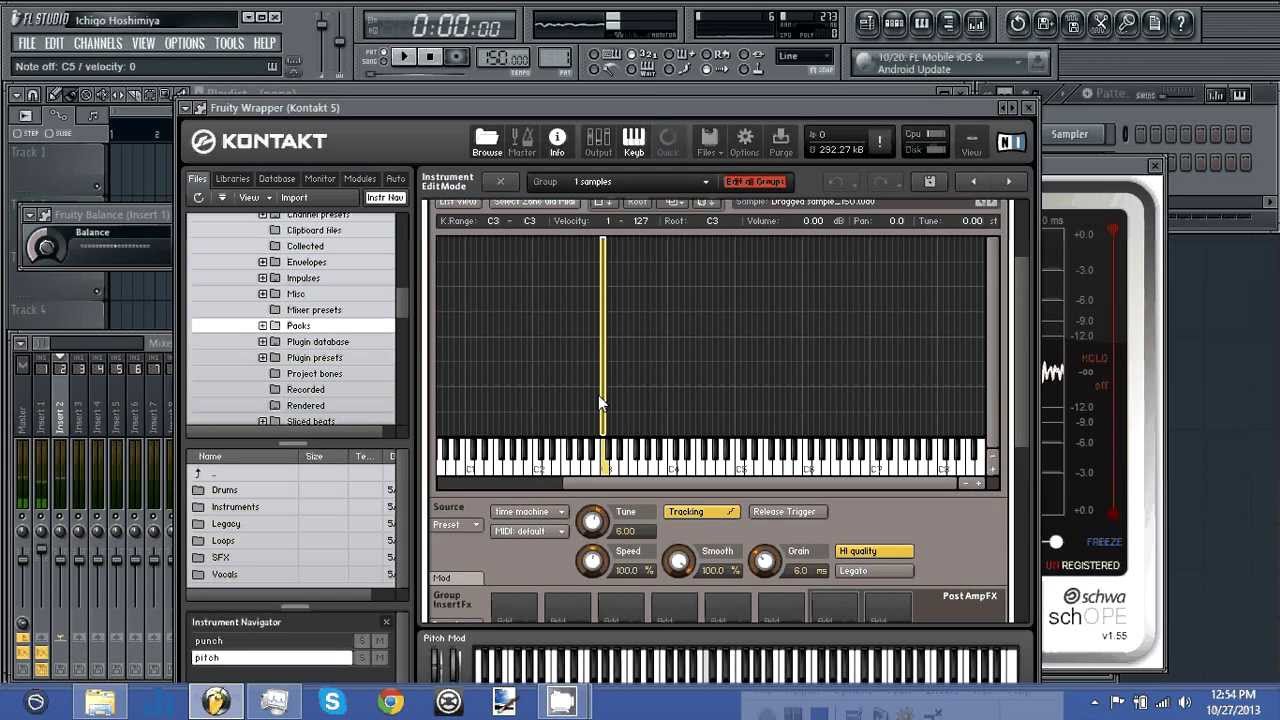Open the FL Studio TOOLS menu
Image resolution: width=1280 pixels, height=720 pixels.
(229, 43)
